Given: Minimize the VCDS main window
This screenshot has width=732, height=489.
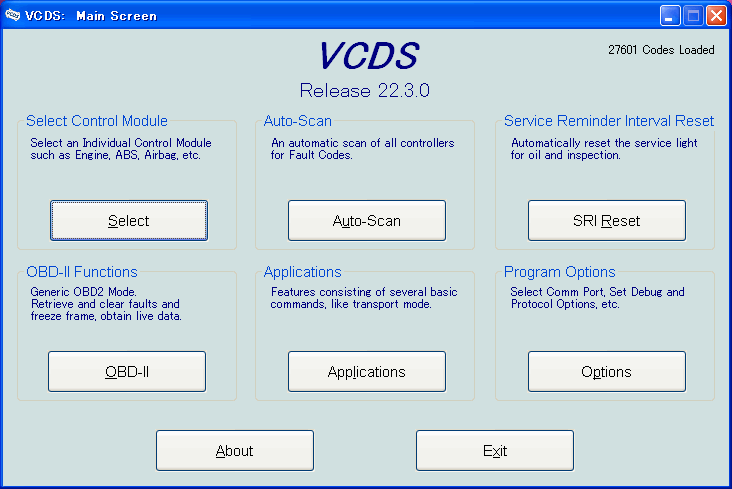Looking at the screenshot, I should click(x=670, y=15).
